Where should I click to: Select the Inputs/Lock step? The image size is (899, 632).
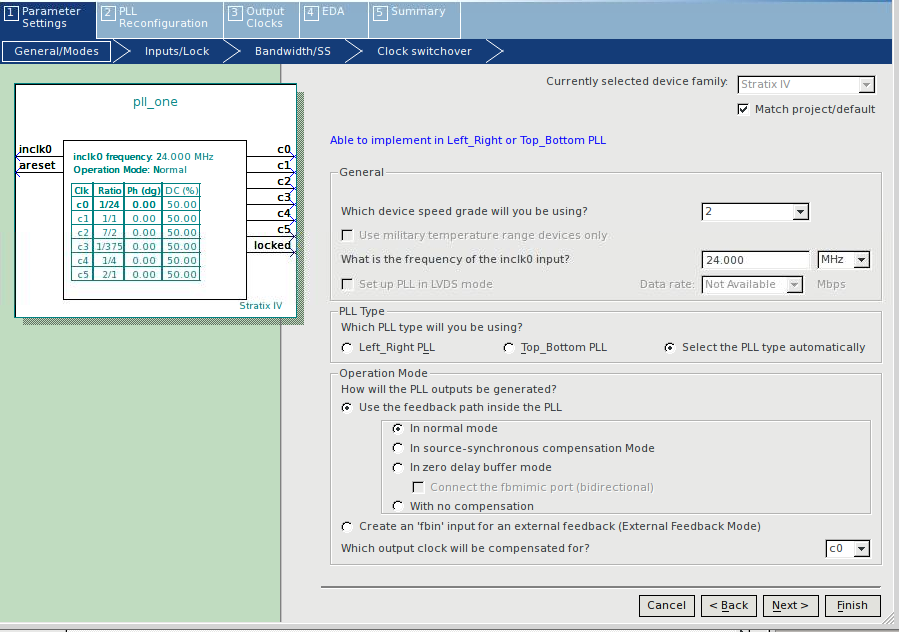click(177, 51)
